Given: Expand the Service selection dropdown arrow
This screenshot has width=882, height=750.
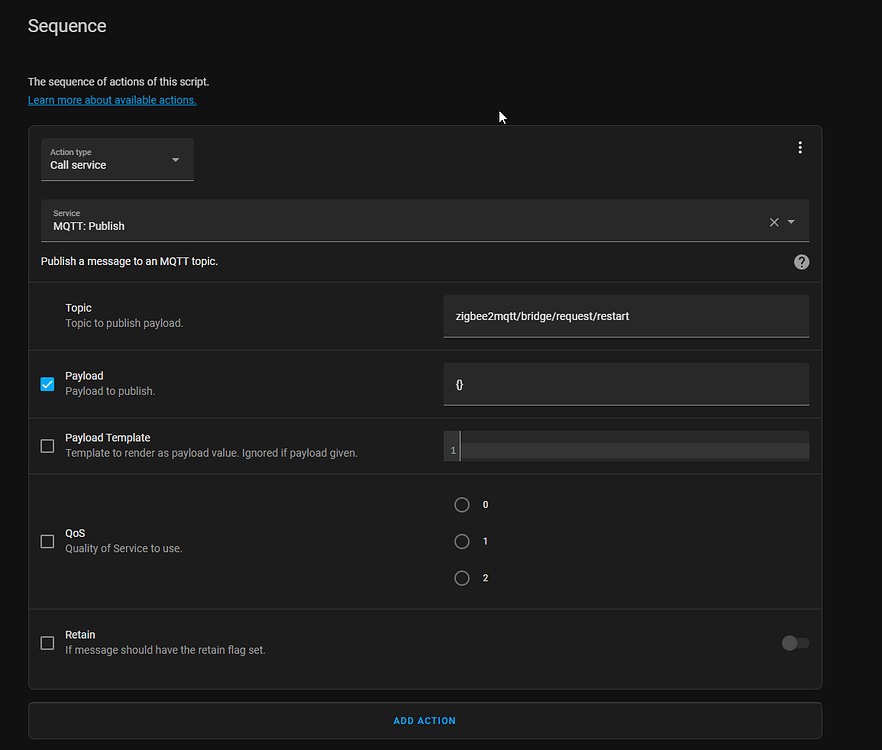Looking at the screenshot, I should pyautogui.click(x=793, y=221).
